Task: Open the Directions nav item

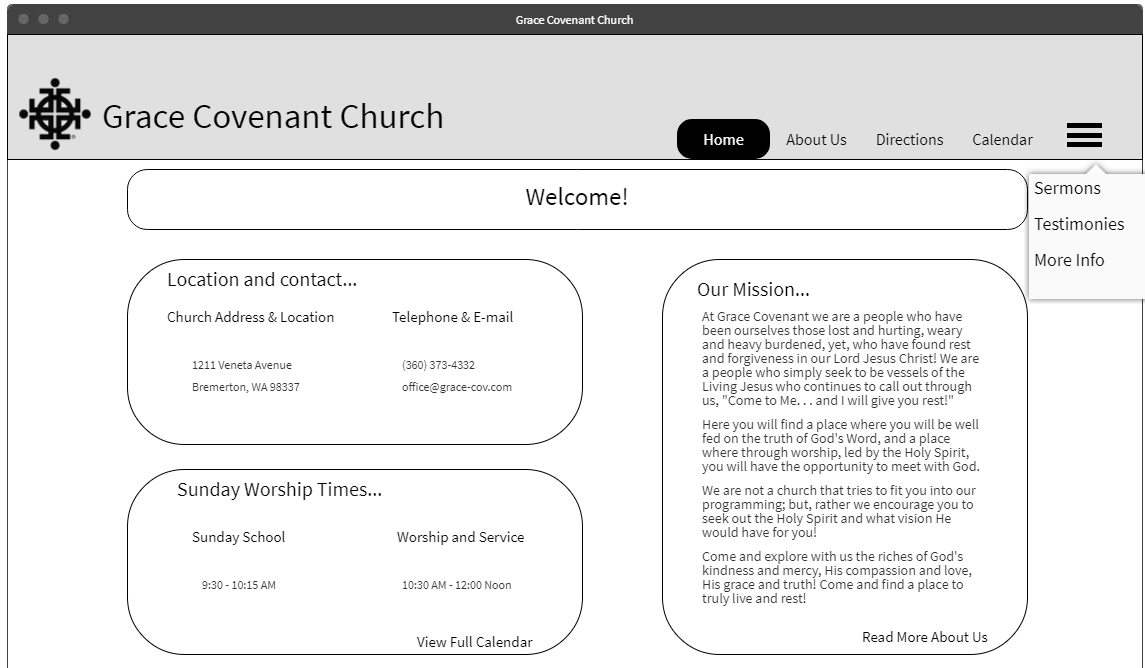Action: 909,139
